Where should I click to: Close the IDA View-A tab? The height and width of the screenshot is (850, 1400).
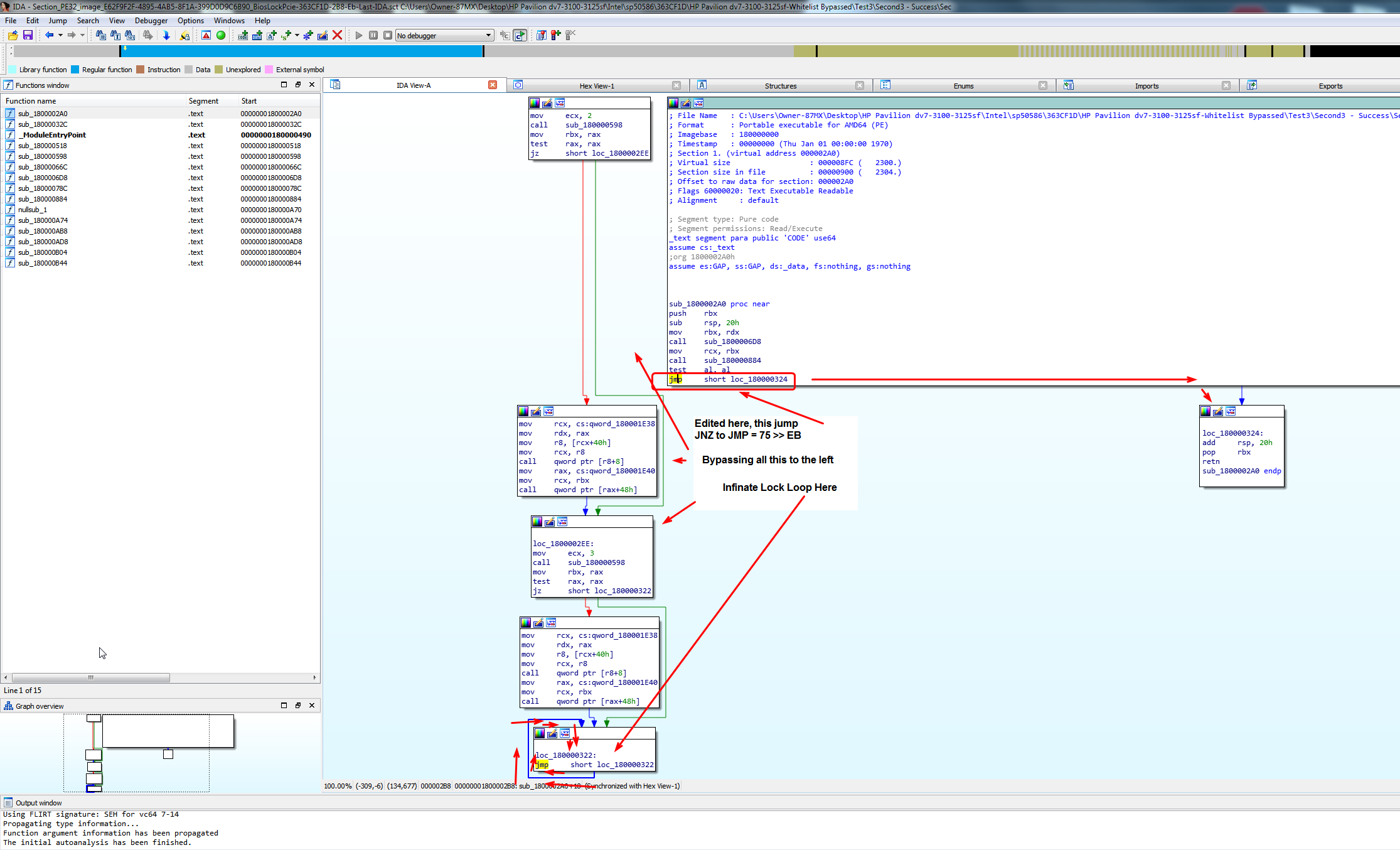point(493,85)
